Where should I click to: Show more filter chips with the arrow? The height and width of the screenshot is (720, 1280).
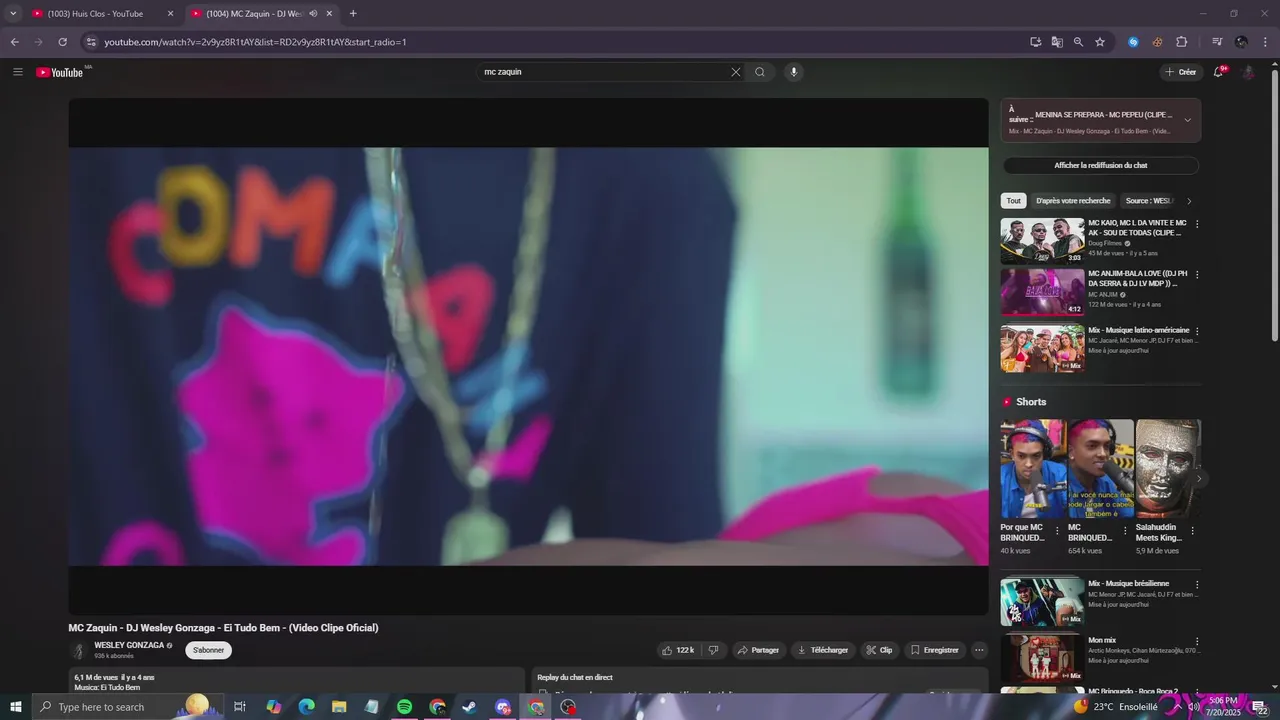click(1189, 201)
